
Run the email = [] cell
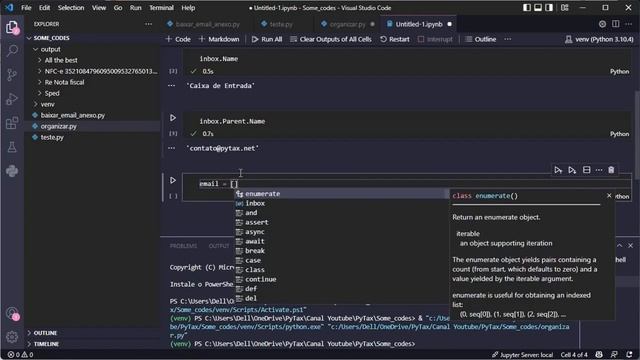(x=173, y=180)
